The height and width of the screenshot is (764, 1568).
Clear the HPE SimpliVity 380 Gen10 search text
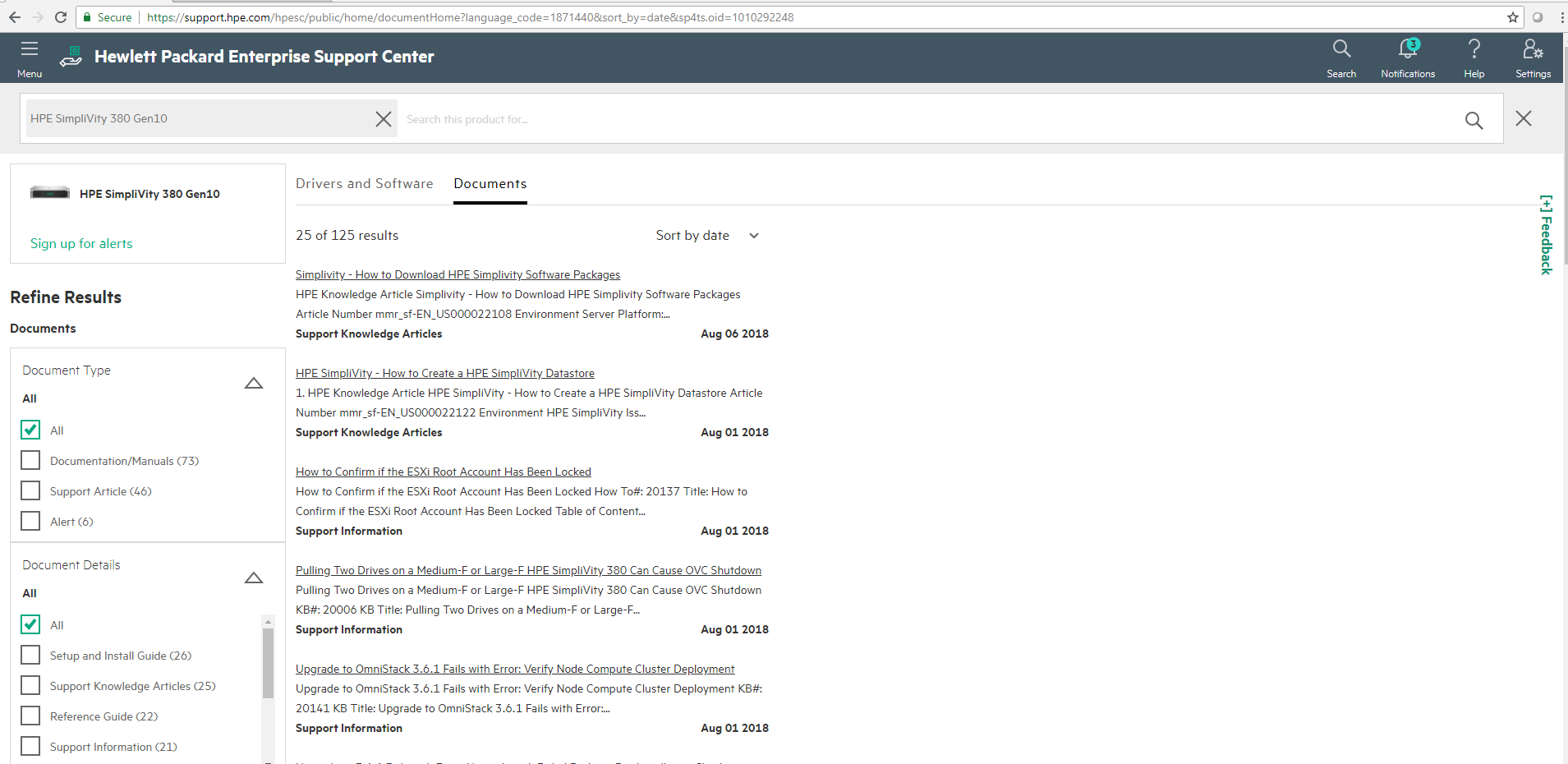[383, 118]
